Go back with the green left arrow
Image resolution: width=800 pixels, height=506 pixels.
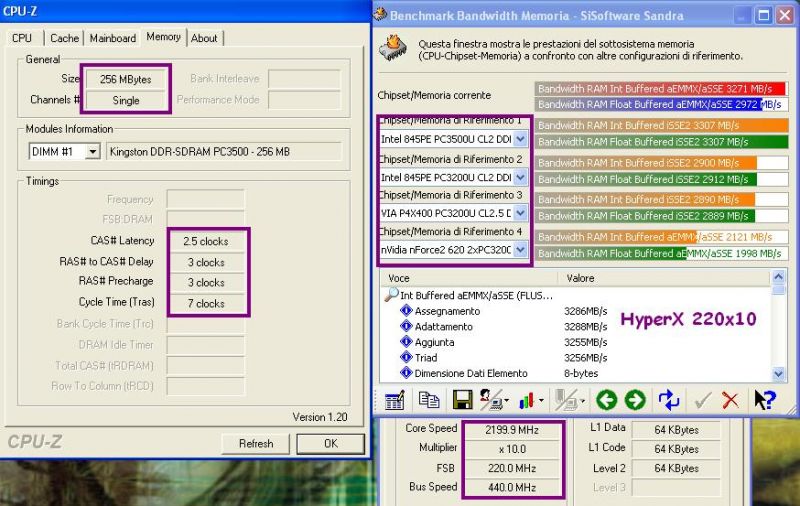pos(607,400)
